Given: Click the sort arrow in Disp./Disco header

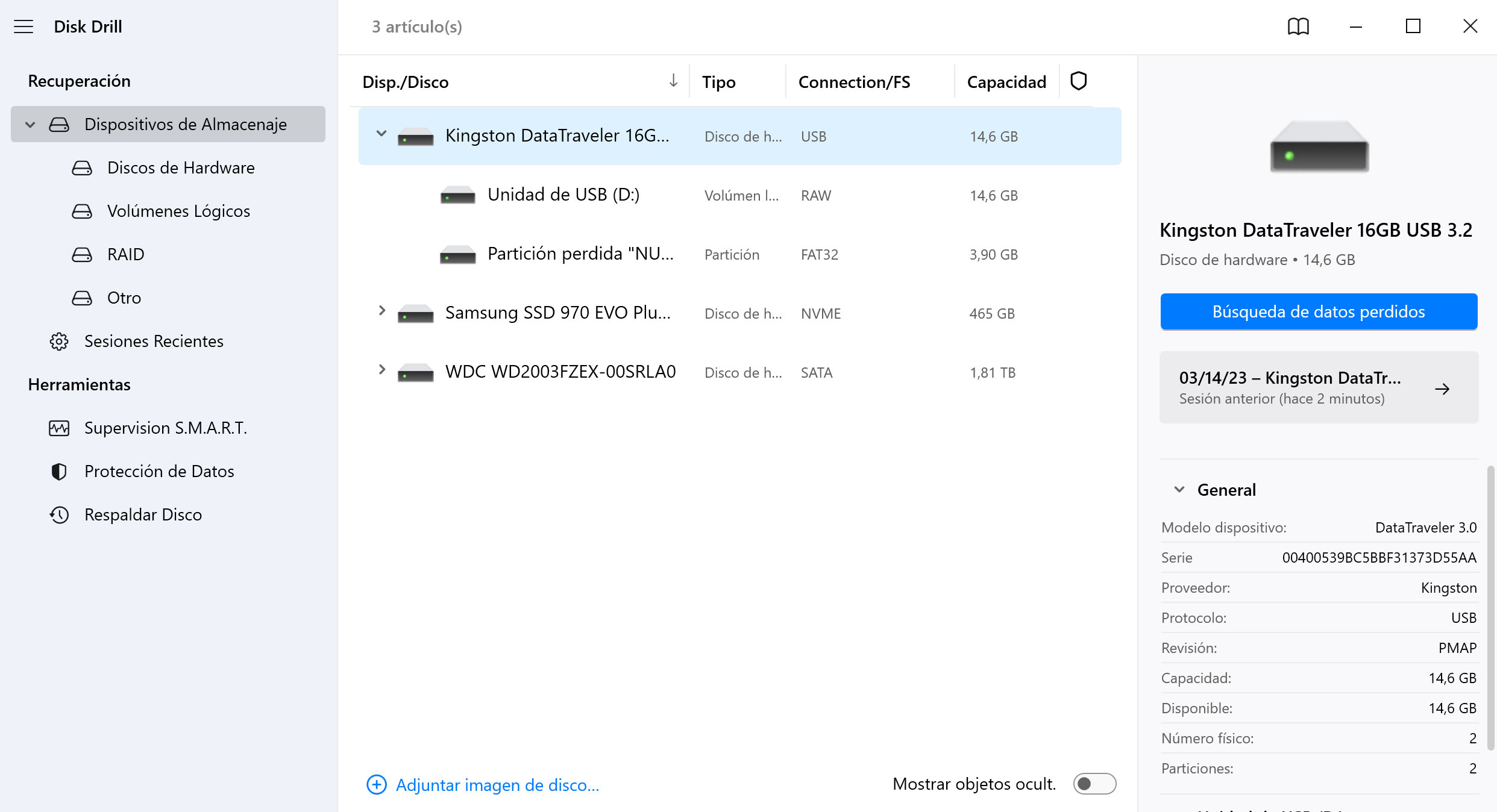Looking at the screenshot, I should pos(673,81).
